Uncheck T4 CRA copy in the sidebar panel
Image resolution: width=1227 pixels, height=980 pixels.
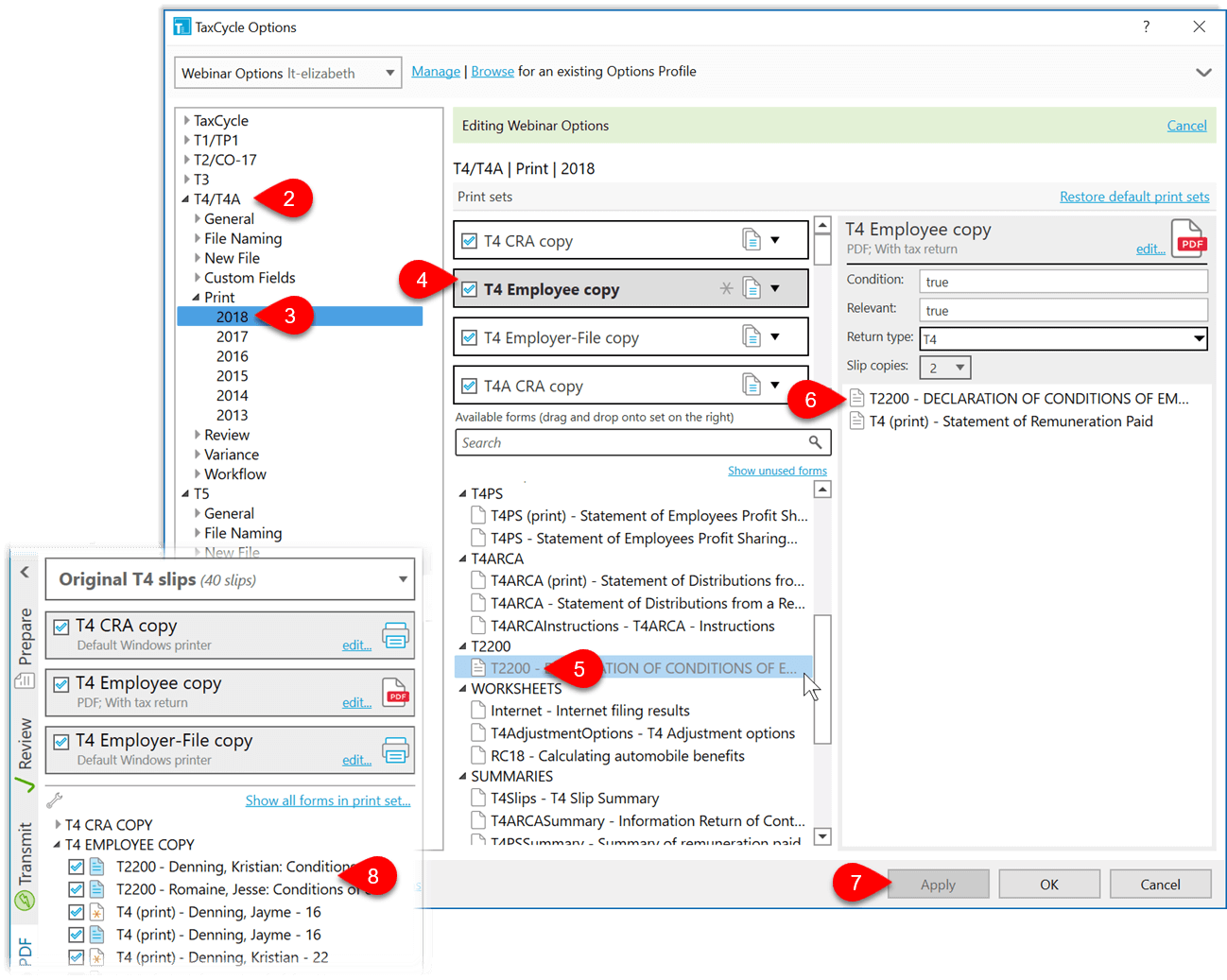point(61,627)
